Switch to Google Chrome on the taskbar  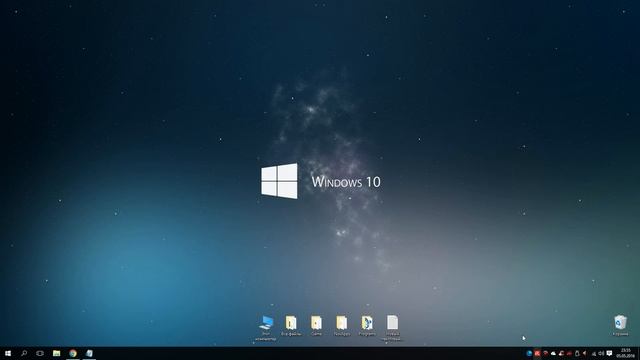pyautogui.click(x=73, y=353)
